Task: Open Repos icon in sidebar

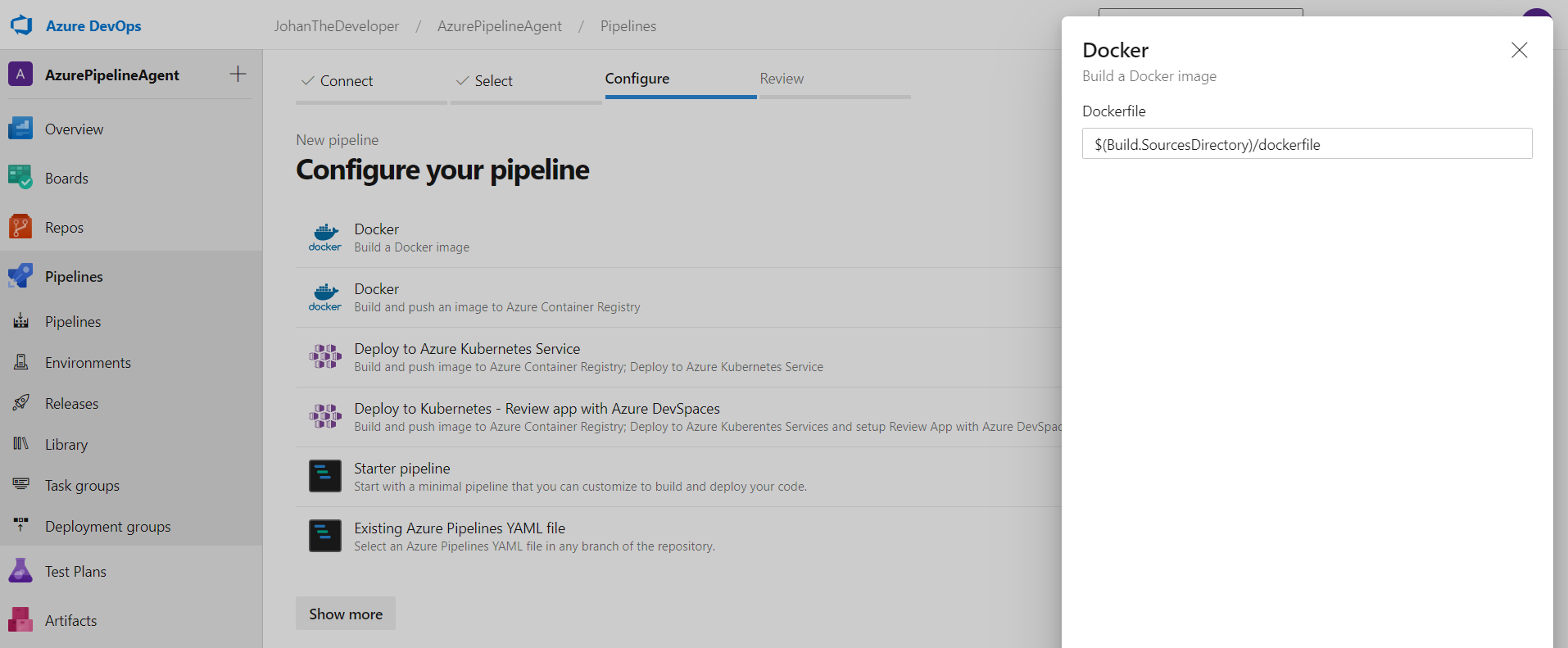Action: (x=20, y=227)
